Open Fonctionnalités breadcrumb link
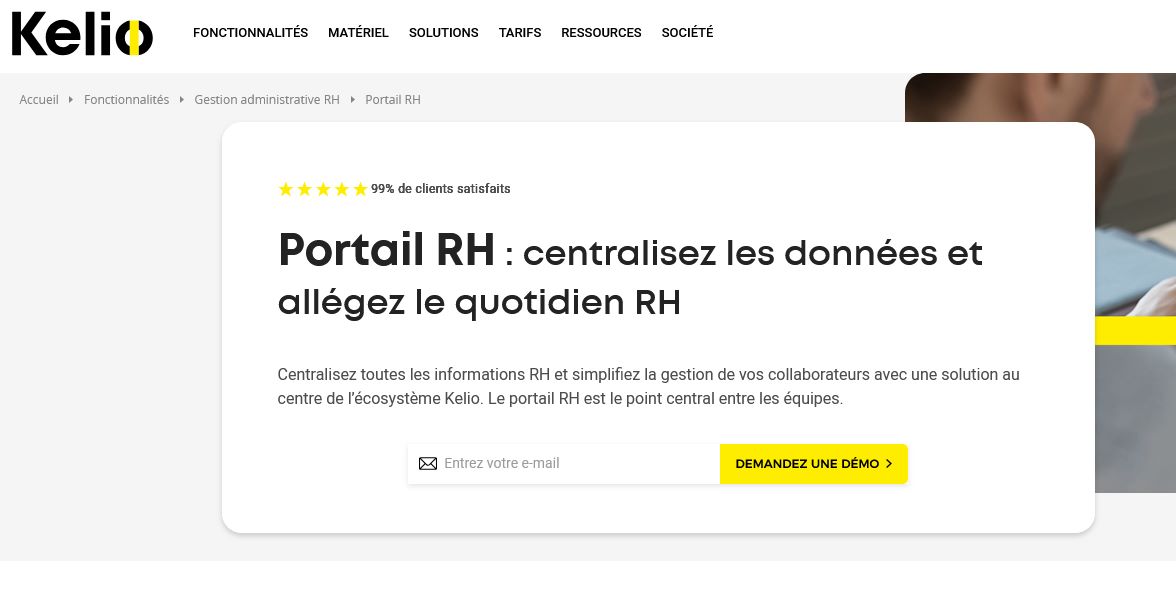Viewport: 1176px width, 608px height. coord(127,100)
